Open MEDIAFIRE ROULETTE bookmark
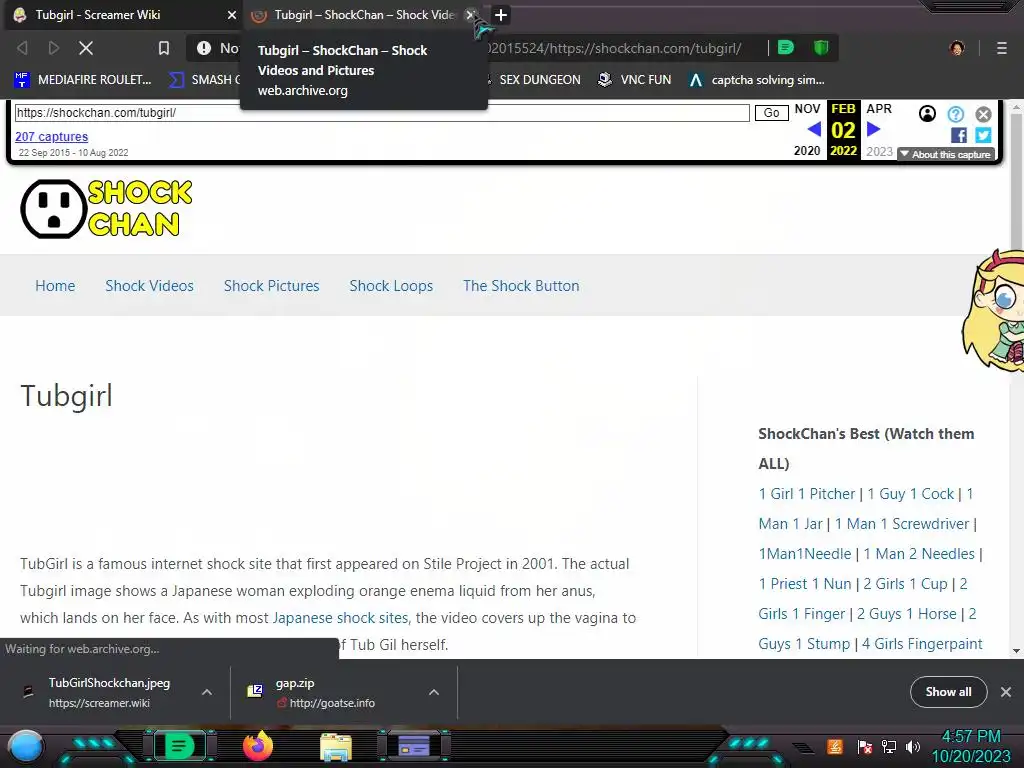 tap(83, 80)
